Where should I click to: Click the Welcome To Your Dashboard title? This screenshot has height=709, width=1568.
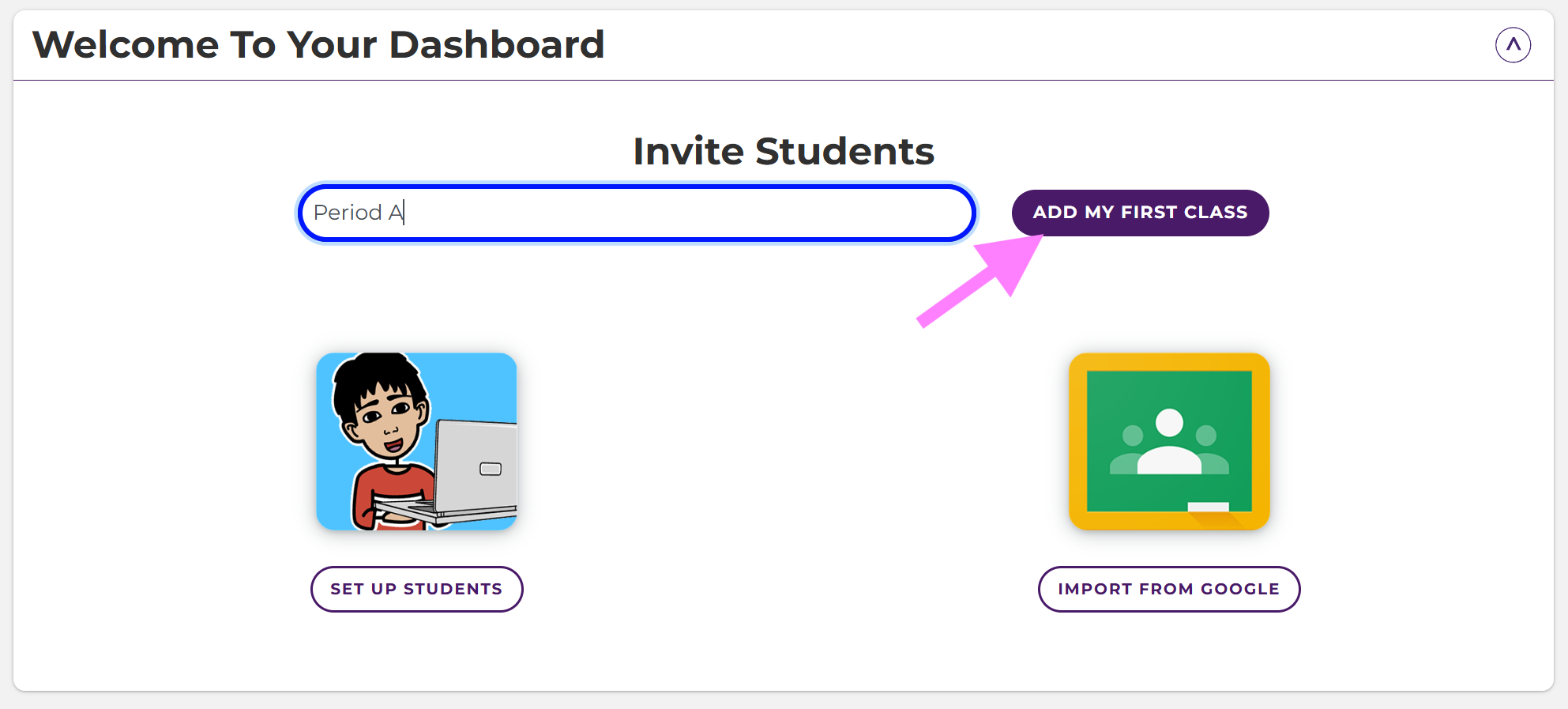(x=318, y=45)
